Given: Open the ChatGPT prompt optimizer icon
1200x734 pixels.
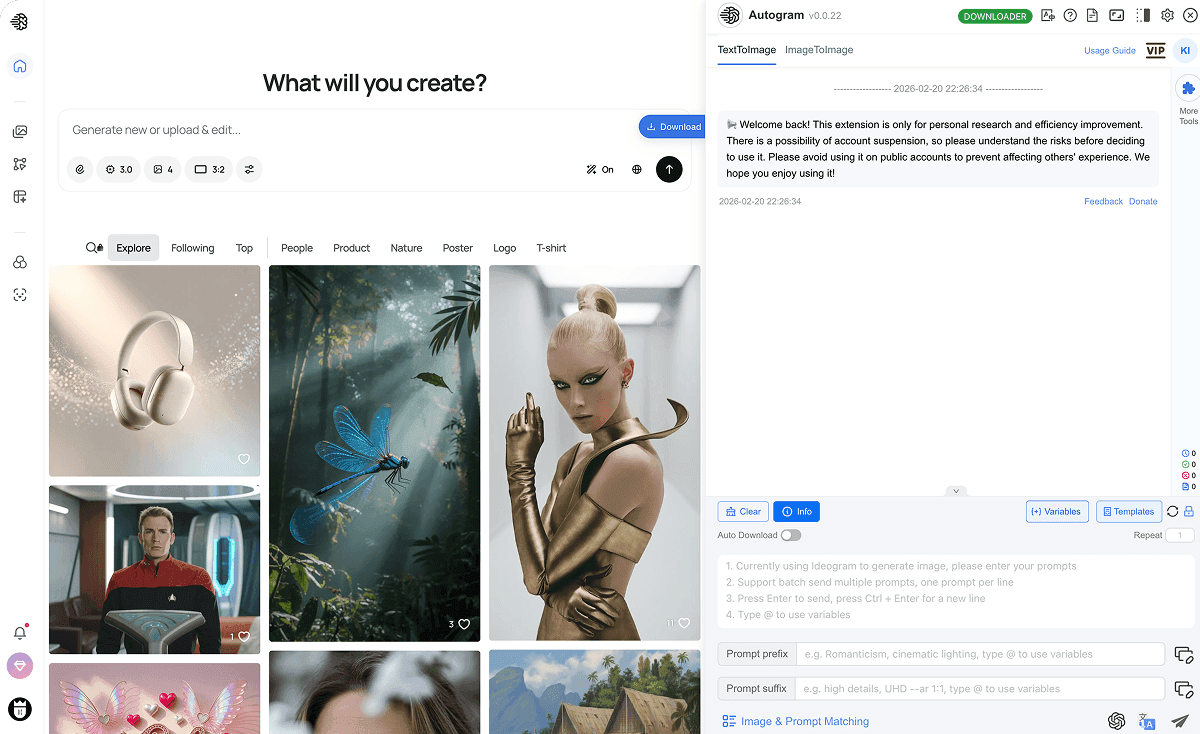Looking at the screenshot, I should click(1117, 721).
